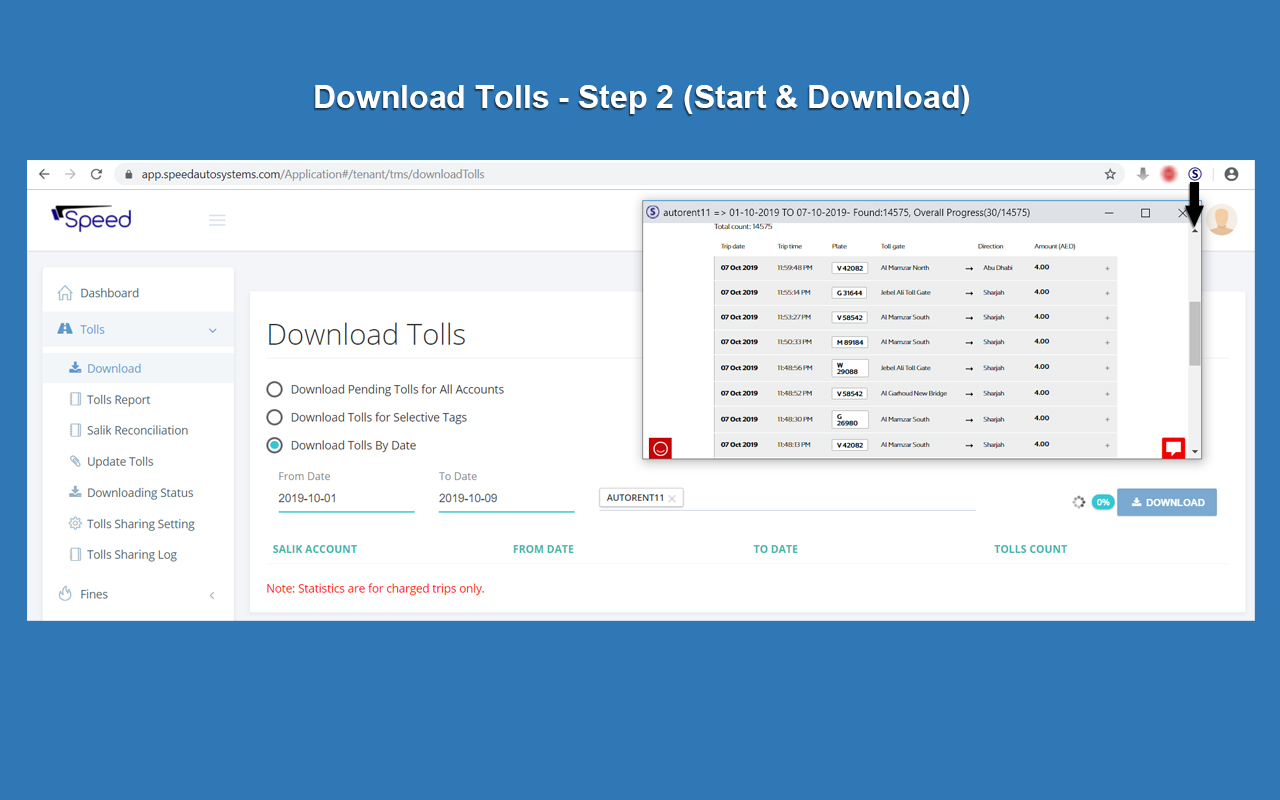The width and height of the screenshot is (1280, 800).
Task: Click the 0% progress badge
Action: click(x=1103, y=502)
